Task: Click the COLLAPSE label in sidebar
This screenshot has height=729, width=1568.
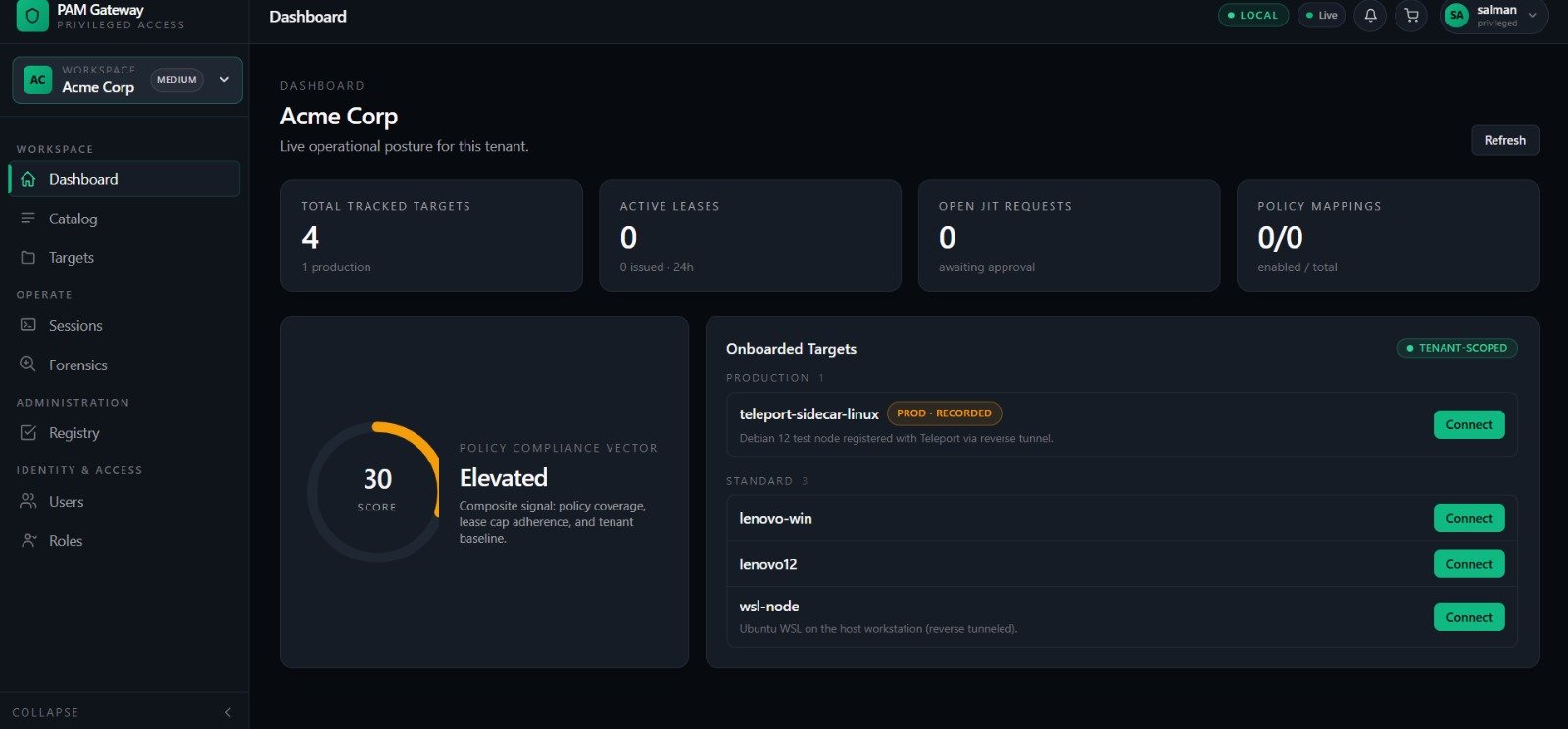Action: (45, 712)
